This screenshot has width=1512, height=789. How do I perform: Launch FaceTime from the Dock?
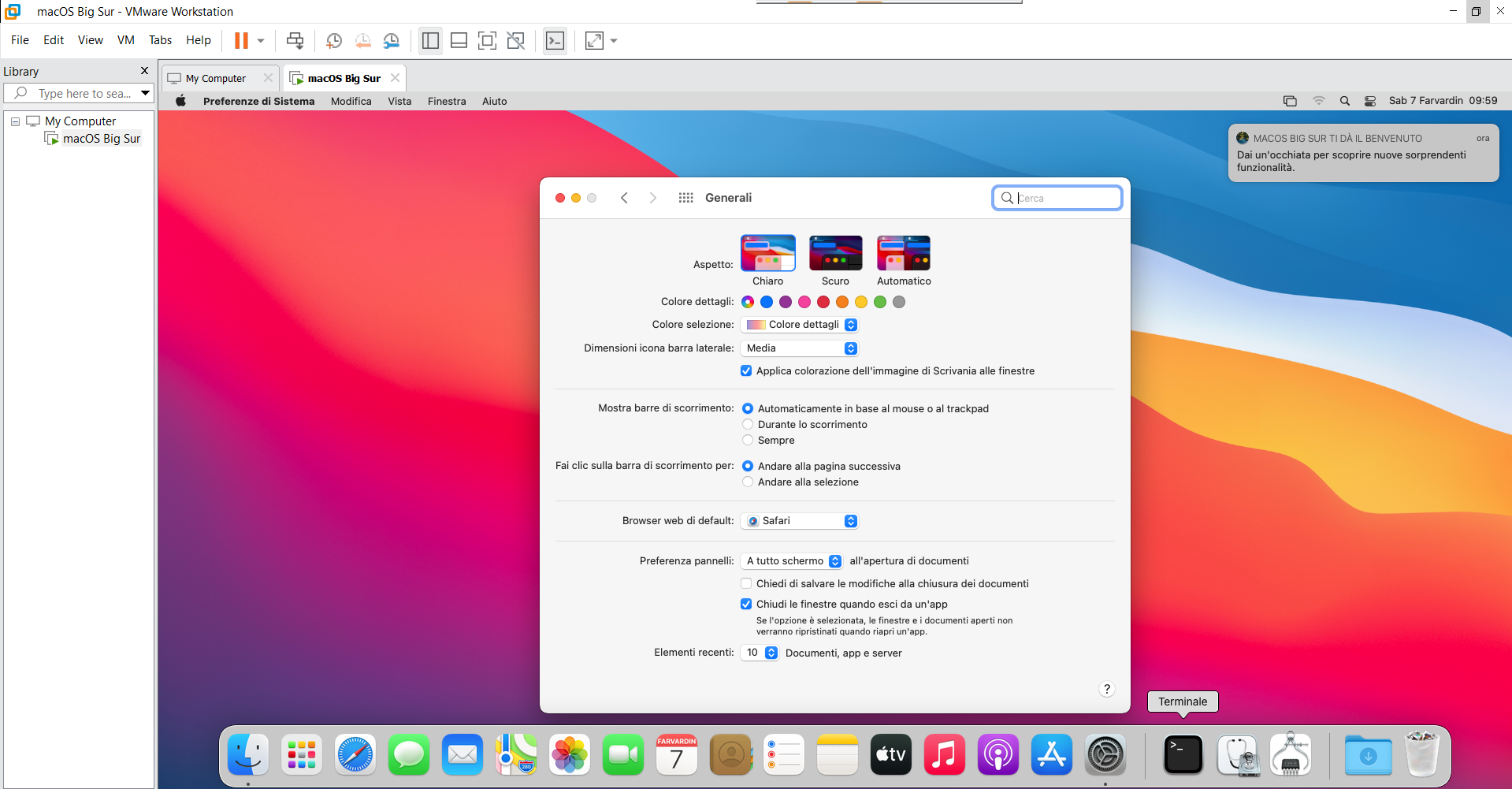(x=623, y=754)
